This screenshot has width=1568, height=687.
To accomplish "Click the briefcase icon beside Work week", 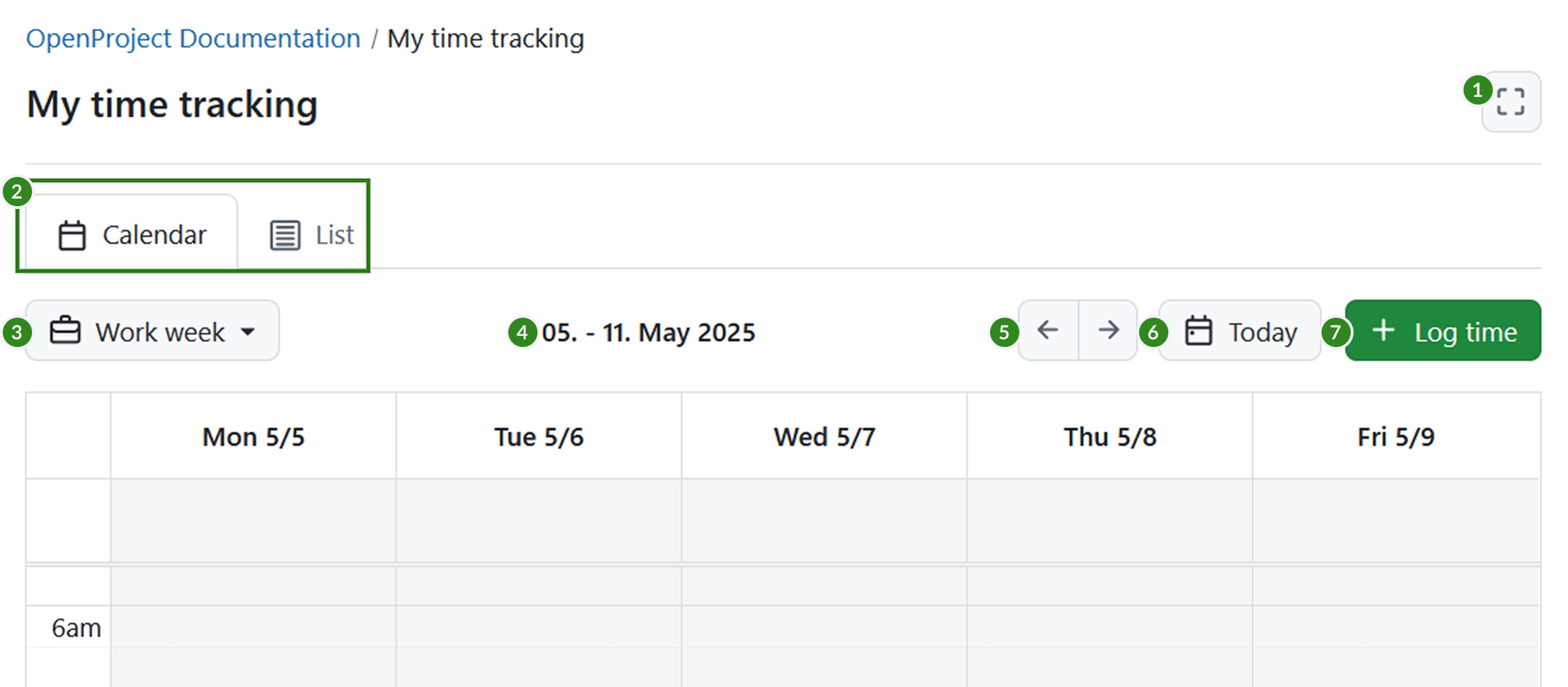I will pos(65,330).
